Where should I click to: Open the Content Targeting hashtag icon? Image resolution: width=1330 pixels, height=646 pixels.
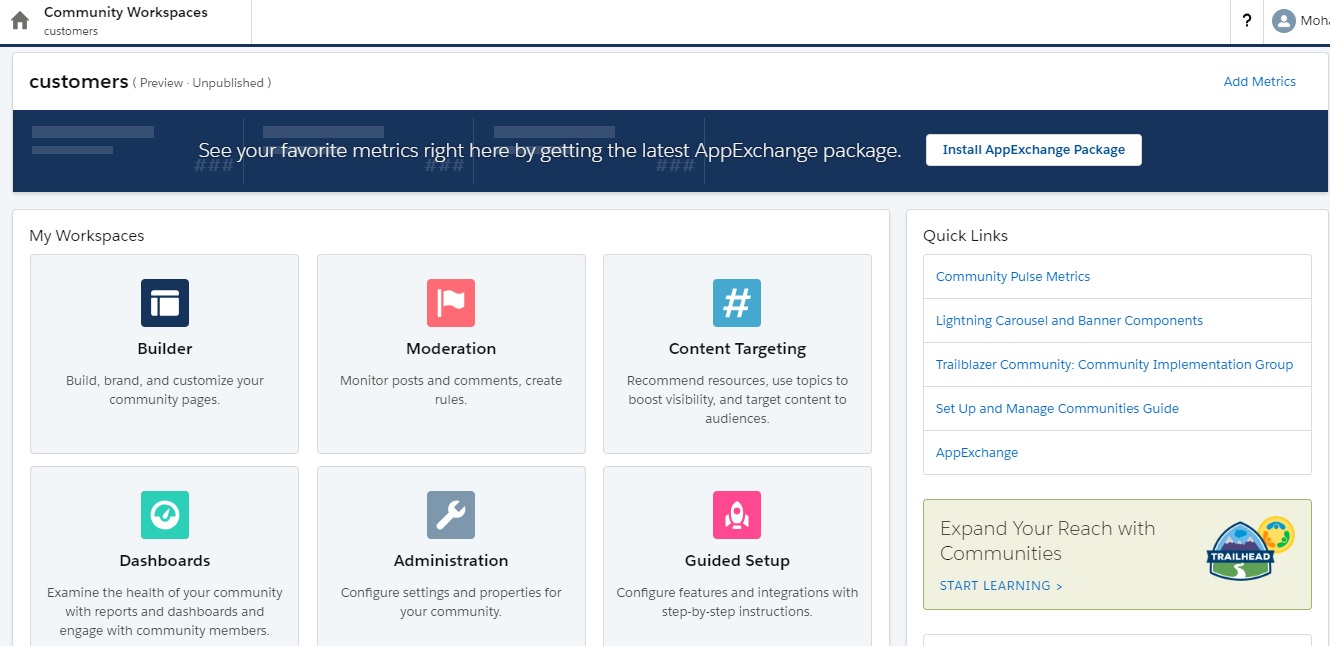737,302
